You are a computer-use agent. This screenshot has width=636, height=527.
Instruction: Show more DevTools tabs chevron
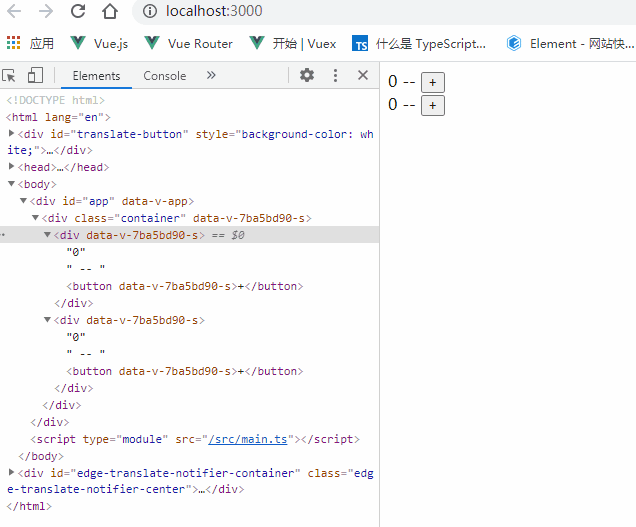[x=211, y=75]
